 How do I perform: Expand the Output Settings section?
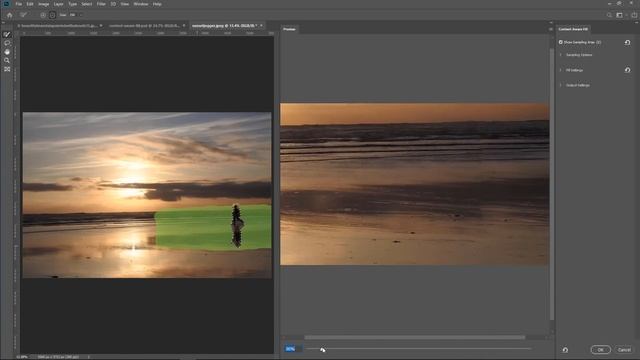pyautogui.click(x=560, y=85)
